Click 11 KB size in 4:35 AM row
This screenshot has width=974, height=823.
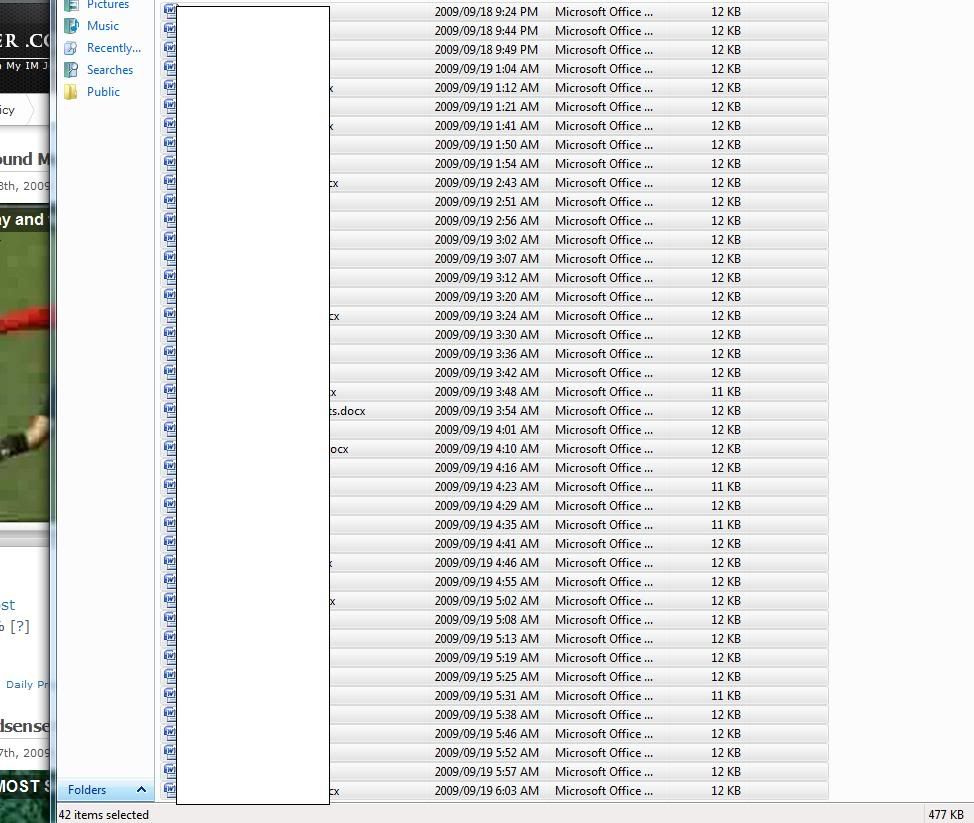click(726, 525)
